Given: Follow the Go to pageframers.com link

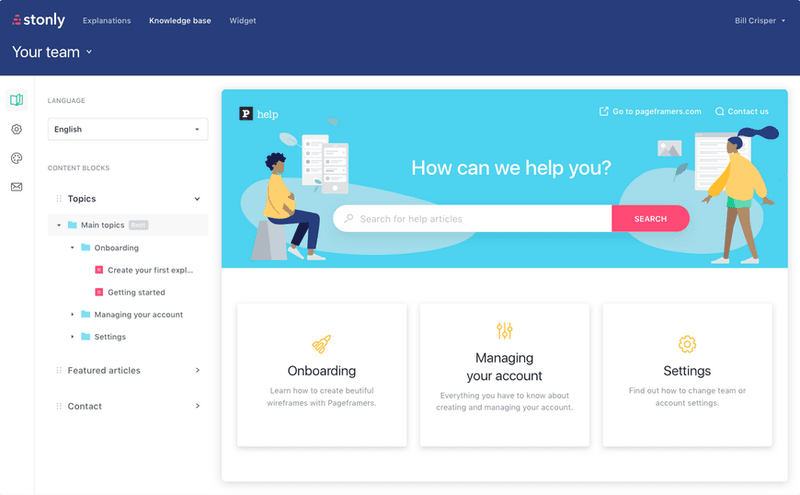Looking at the screenshot, I should tap(657, 111).
